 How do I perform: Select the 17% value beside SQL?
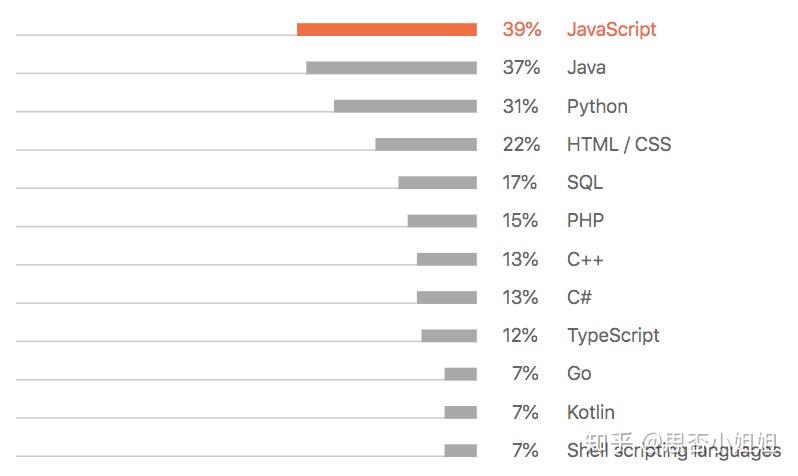coord(521,182)
